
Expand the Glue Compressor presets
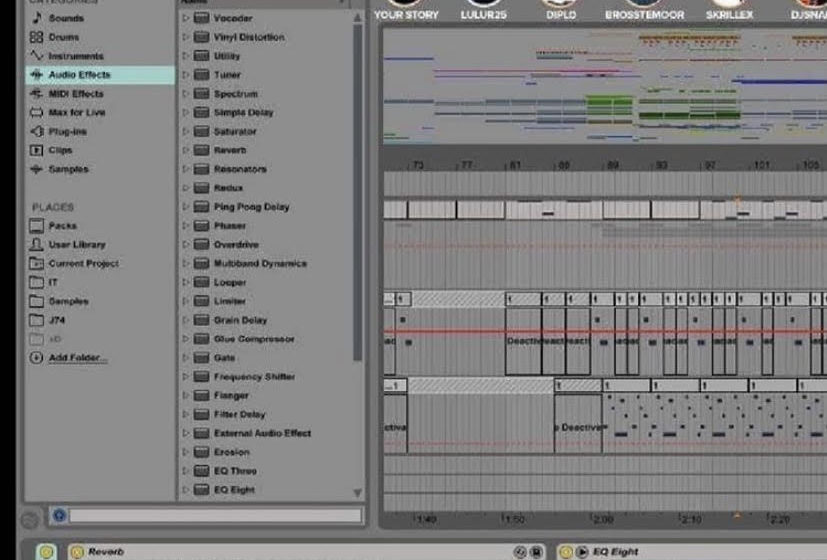click(x=186, y=339)
